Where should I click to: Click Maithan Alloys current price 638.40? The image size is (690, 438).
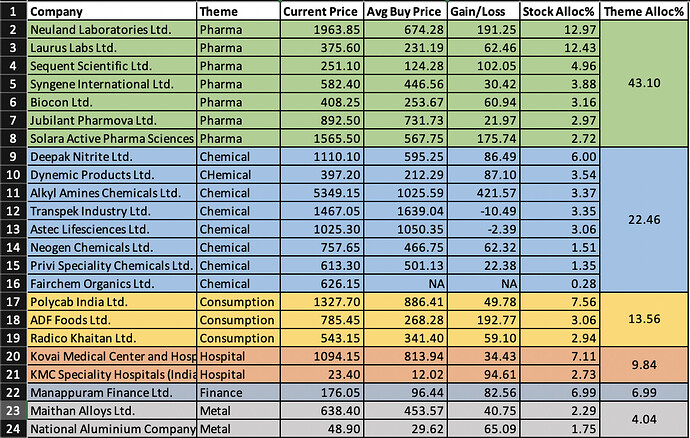coord(318,410)
